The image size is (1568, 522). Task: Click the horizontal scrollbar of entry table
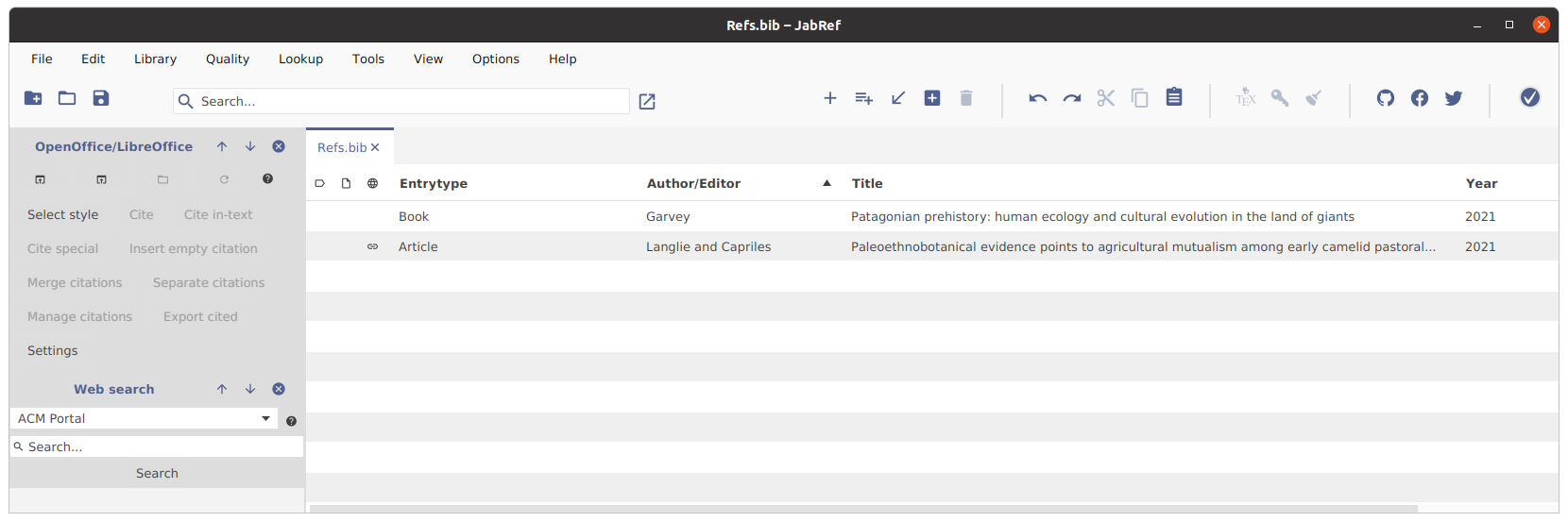click(x=863, y=509)
